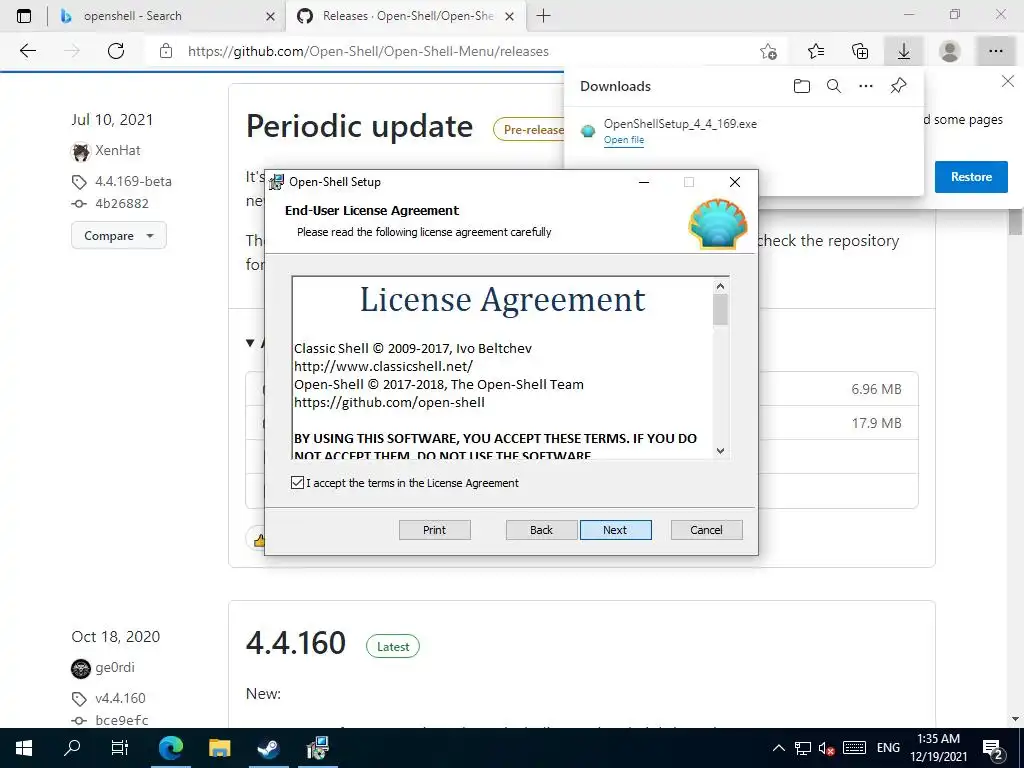The width and height of the screenshot is (1024, 768).
Task: Dismiss the restore pages prompt X
Action: click(x=1008, y=82)
